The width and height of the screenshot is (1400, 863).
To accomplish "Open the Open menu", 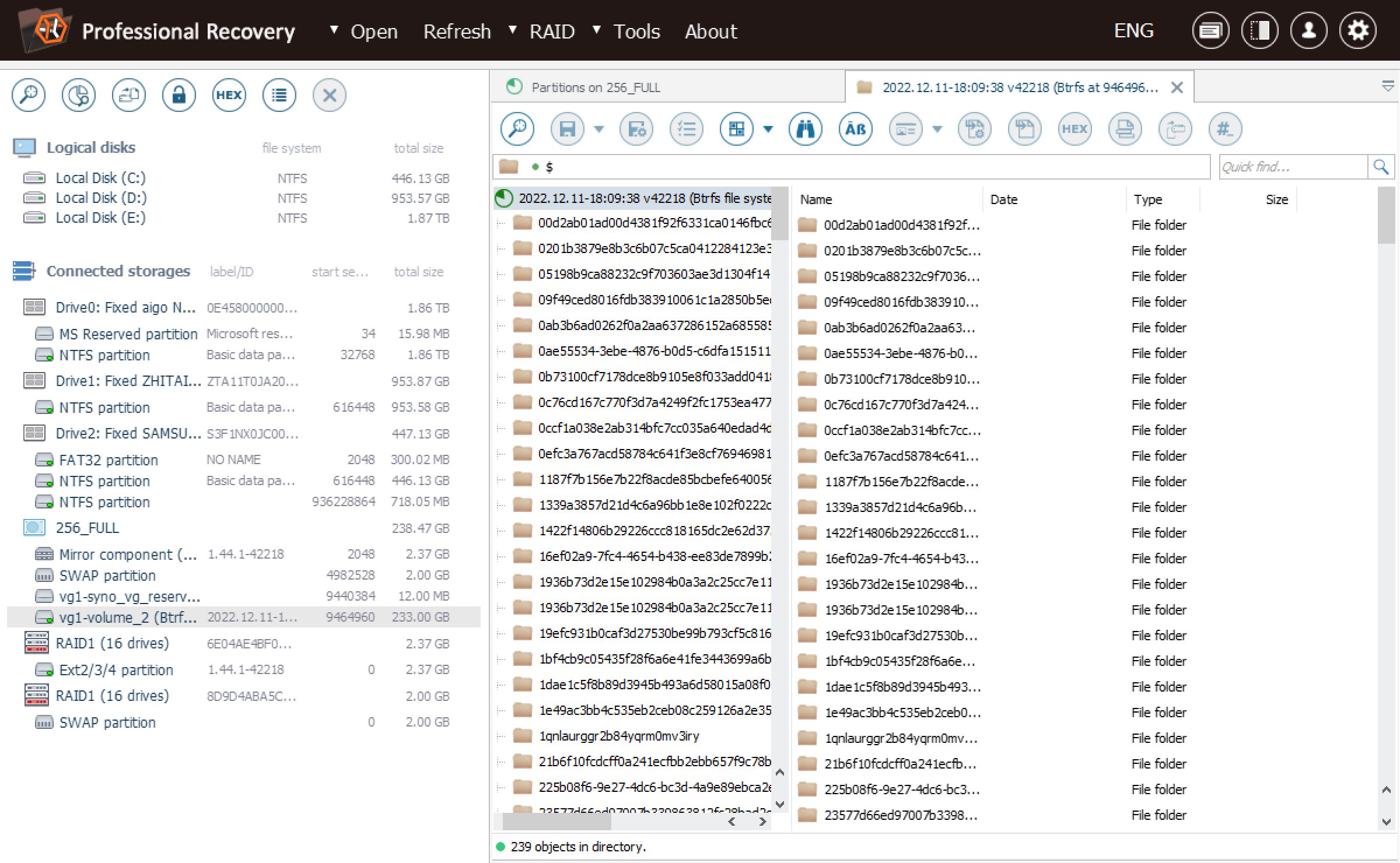I will [373, 31].
